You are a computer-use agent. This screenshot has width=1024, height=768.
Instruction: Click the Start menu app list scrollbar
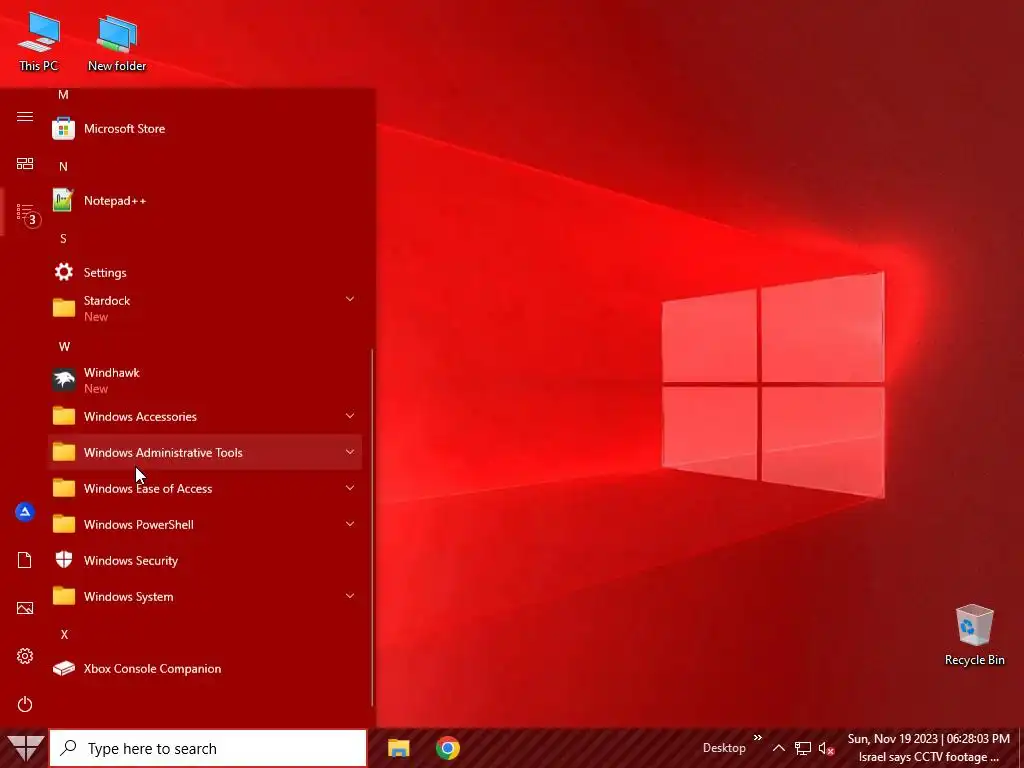click(x=372, y=526)
